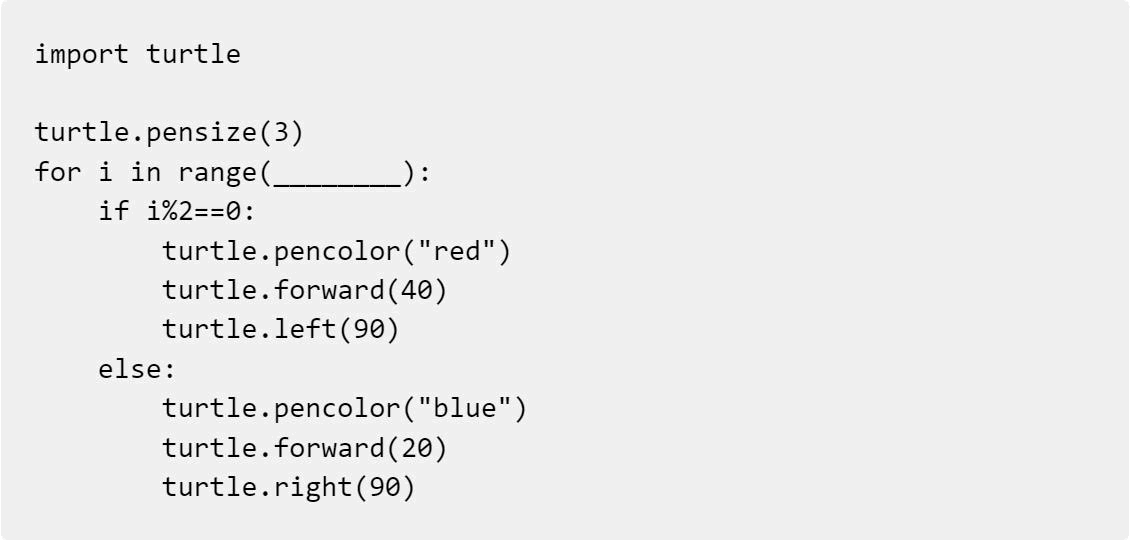Click turtle.forward(40) line
The image size is (1131, 540).
tap(305, 291)
